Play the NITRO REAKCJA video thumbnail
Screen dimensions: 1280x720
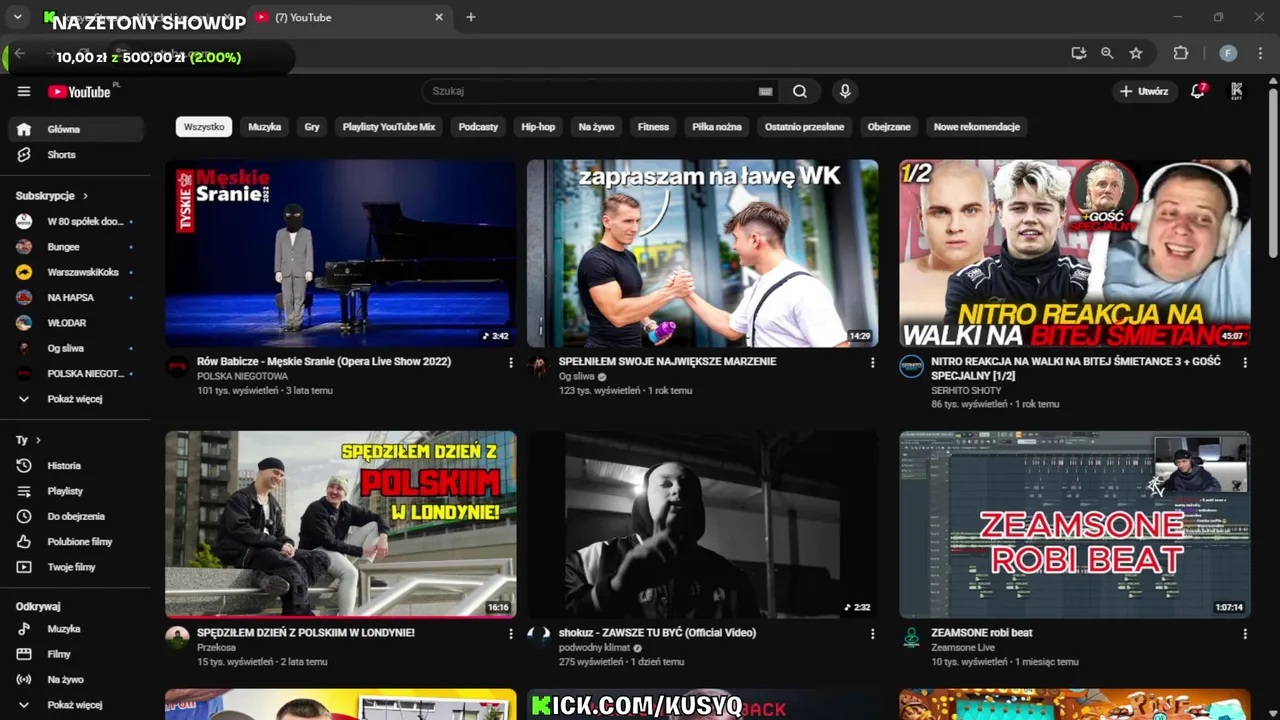[x=1075, y=254]
